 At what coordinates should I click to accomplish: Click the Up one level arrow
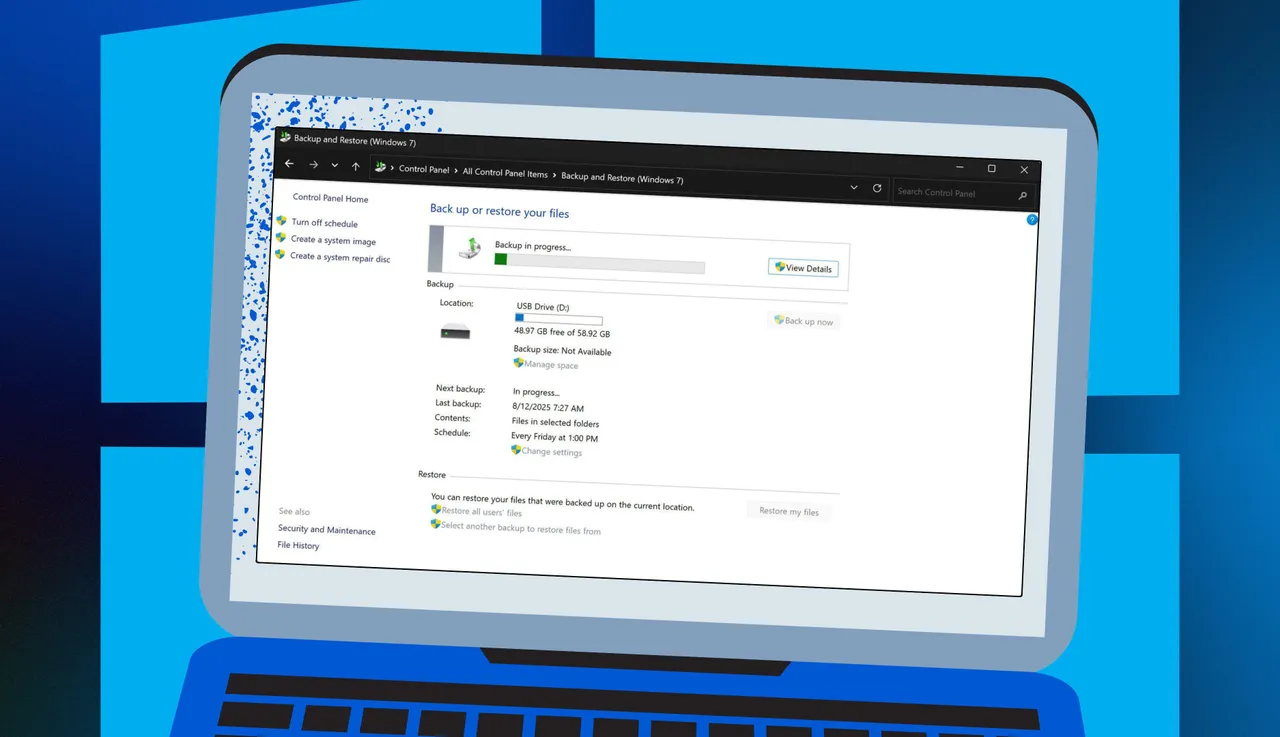pyautogui.click(x=356, y=167)
